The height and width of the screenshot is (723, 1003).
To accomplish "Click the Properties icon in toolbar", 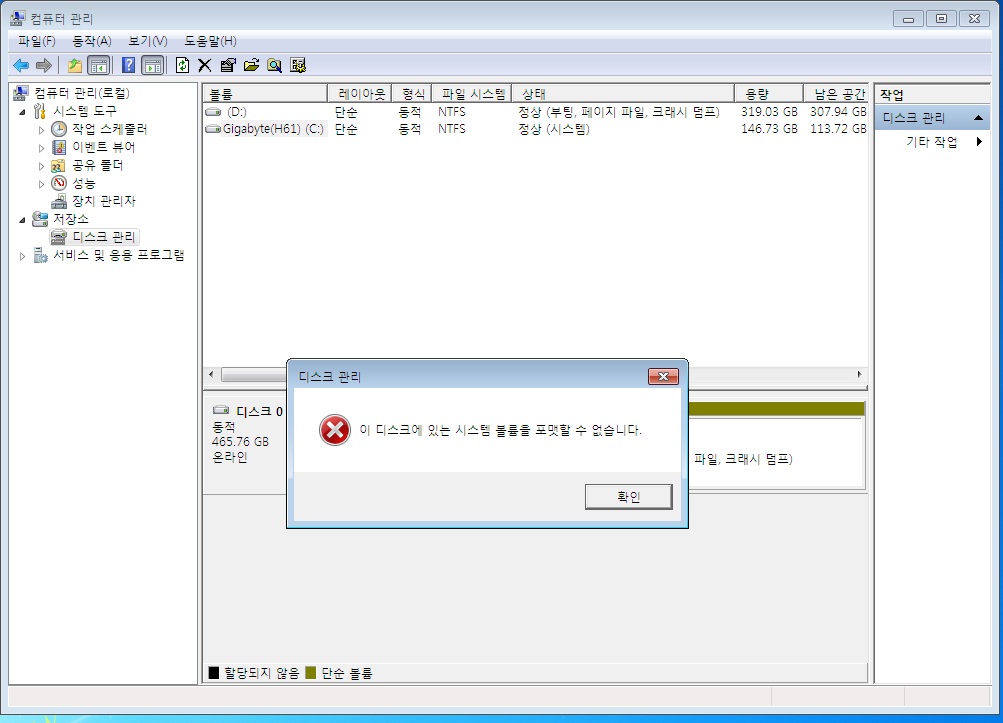I will [228, 66].
